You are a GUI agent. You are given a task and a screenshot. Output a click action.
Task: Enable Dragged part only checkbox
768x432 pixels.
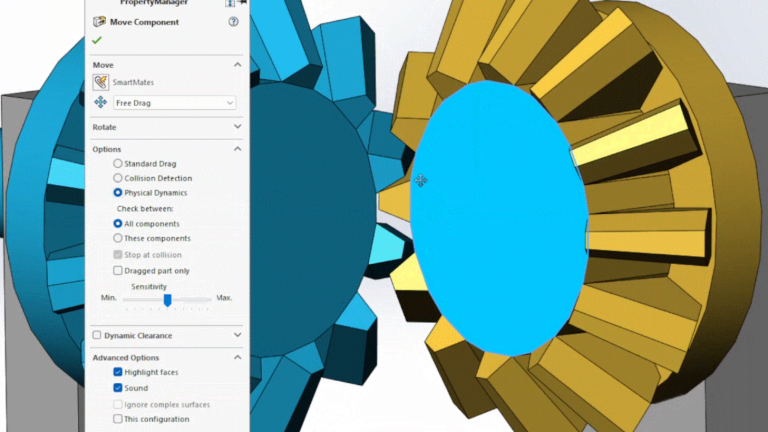click(x=118, y=270)
